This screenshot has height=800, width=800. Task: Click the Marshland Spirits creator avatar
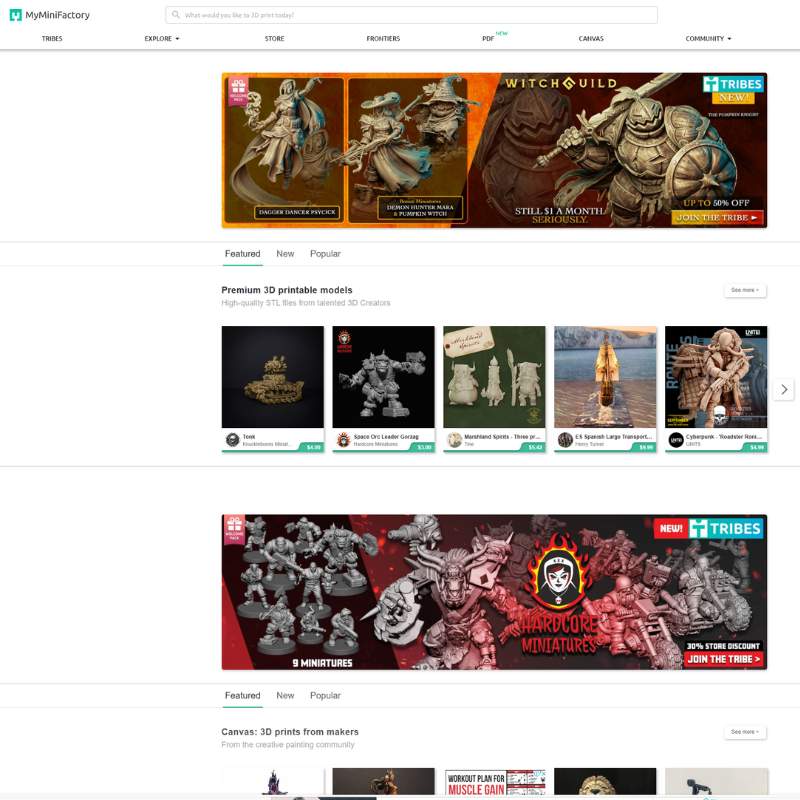(454, 440)
